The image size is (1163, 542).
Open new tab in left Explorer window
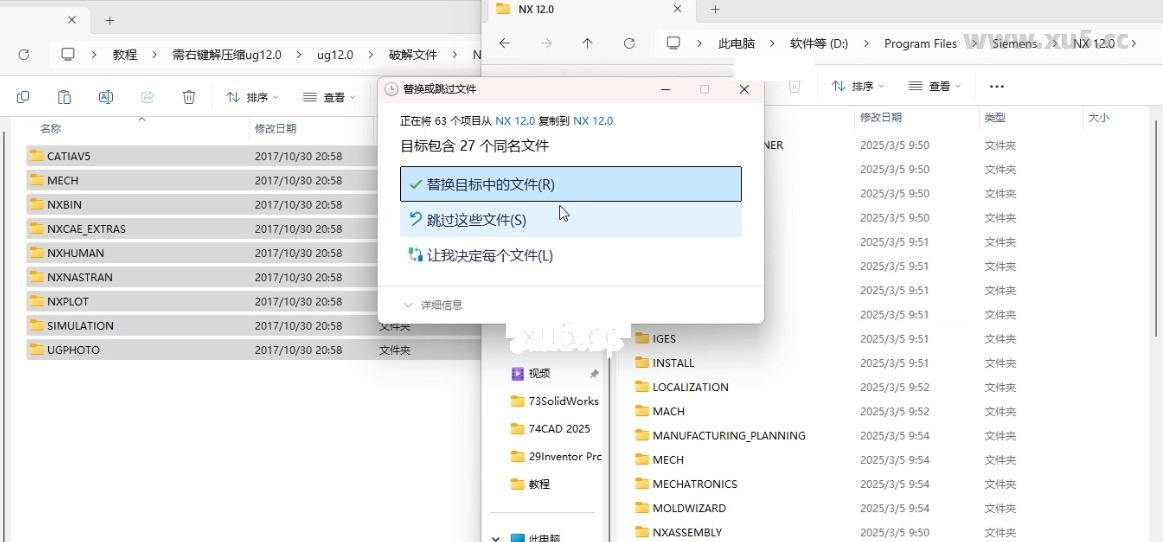pyautogui.click(x=110, y=20)
